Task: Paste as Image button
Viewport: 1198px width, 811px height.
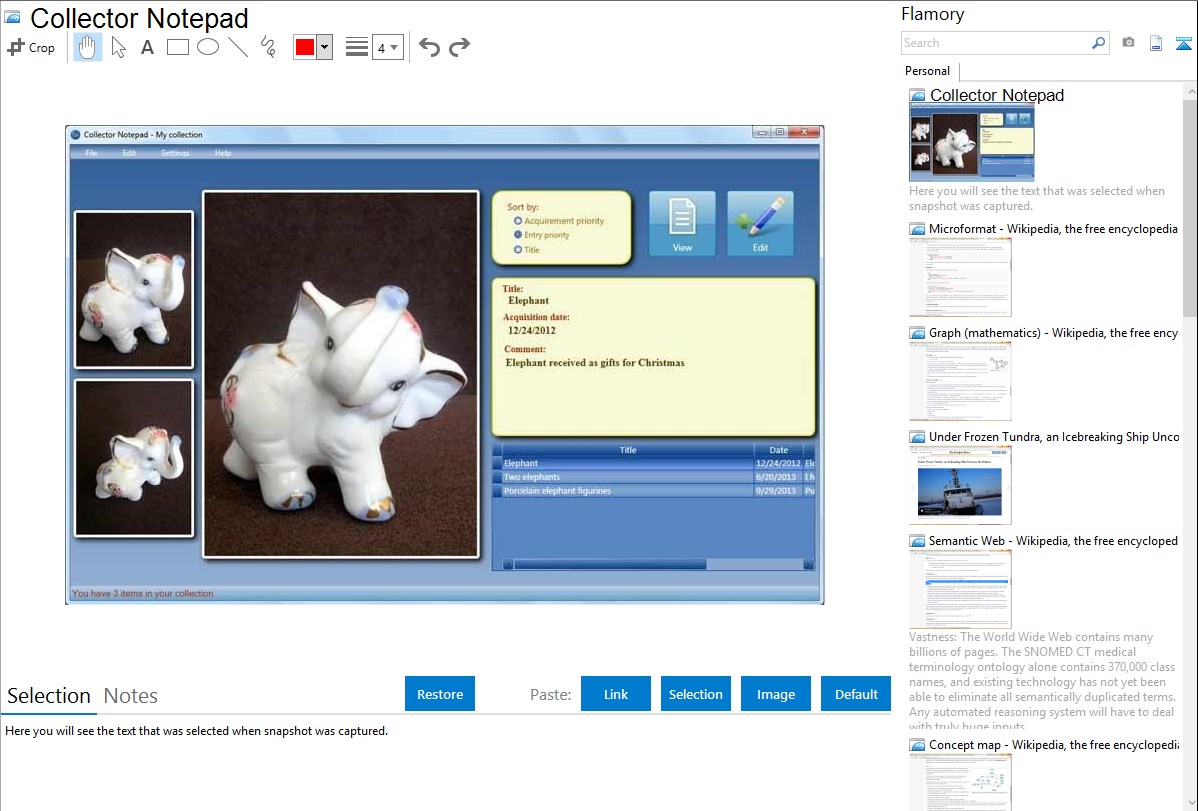Action: [775, 694]
